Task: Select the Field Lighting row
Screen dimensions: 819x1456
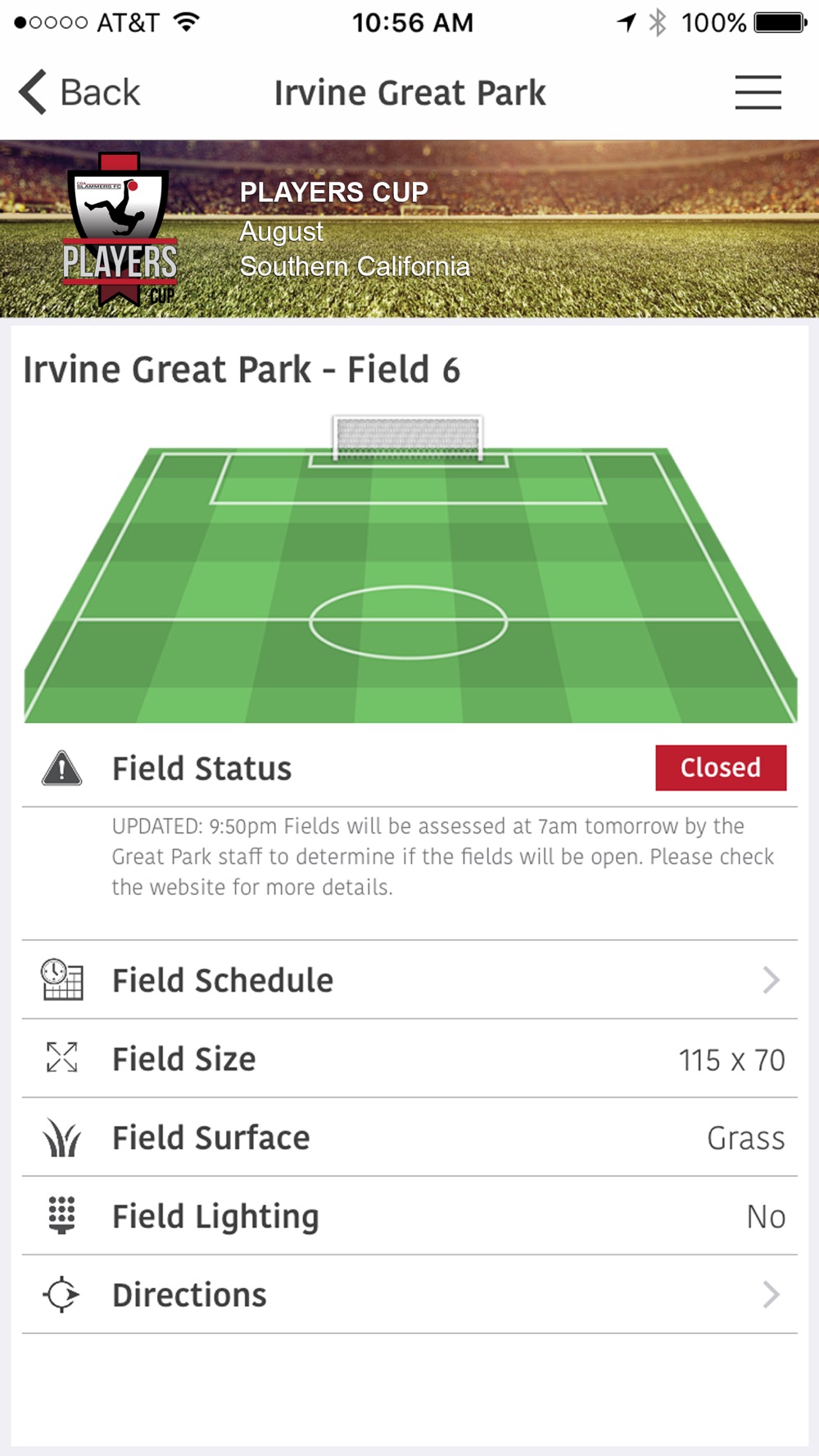Action: tap(409, 1216)
